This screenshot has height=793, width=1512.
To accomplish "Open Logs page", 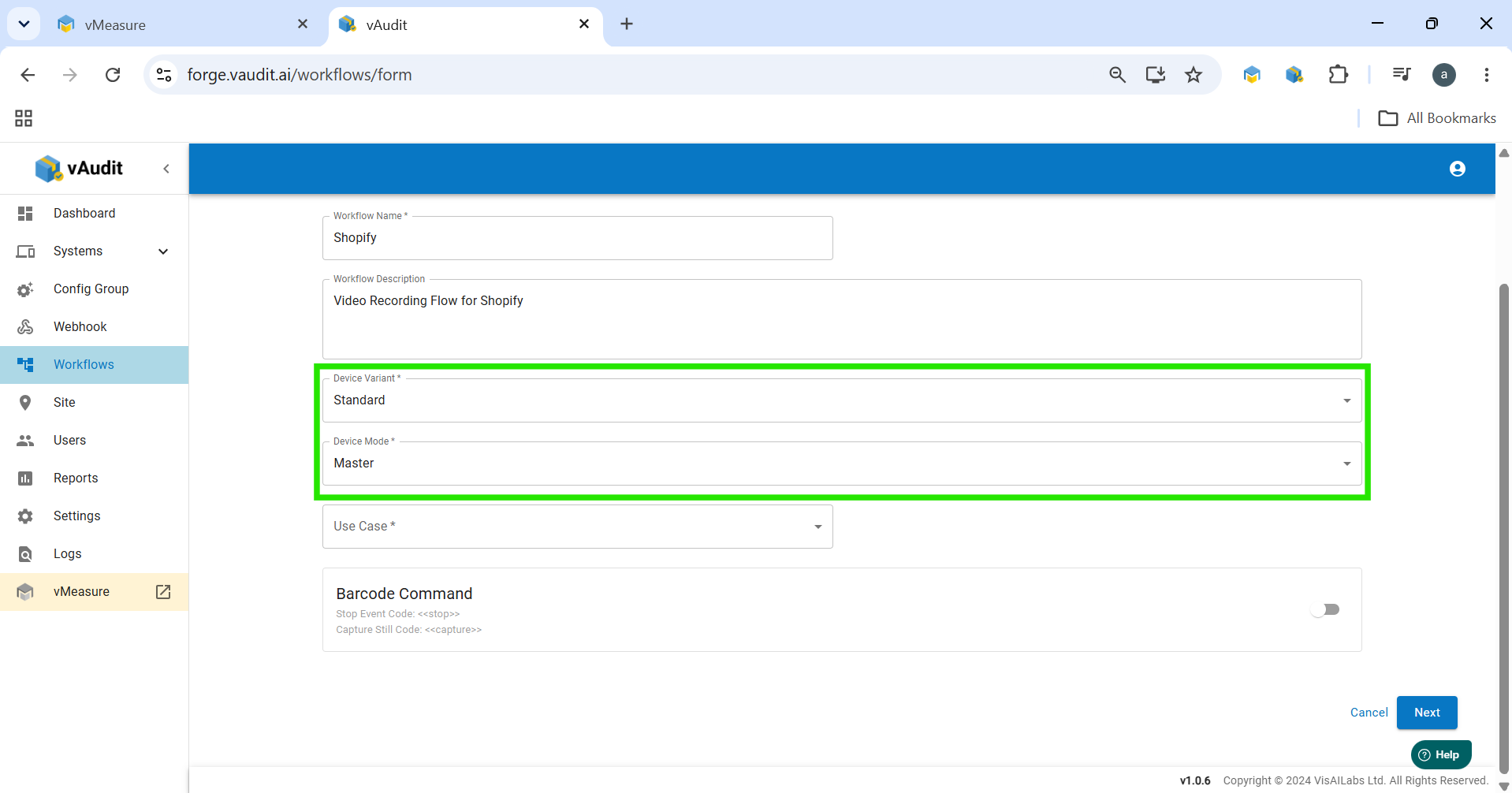I will coord(67,553).
